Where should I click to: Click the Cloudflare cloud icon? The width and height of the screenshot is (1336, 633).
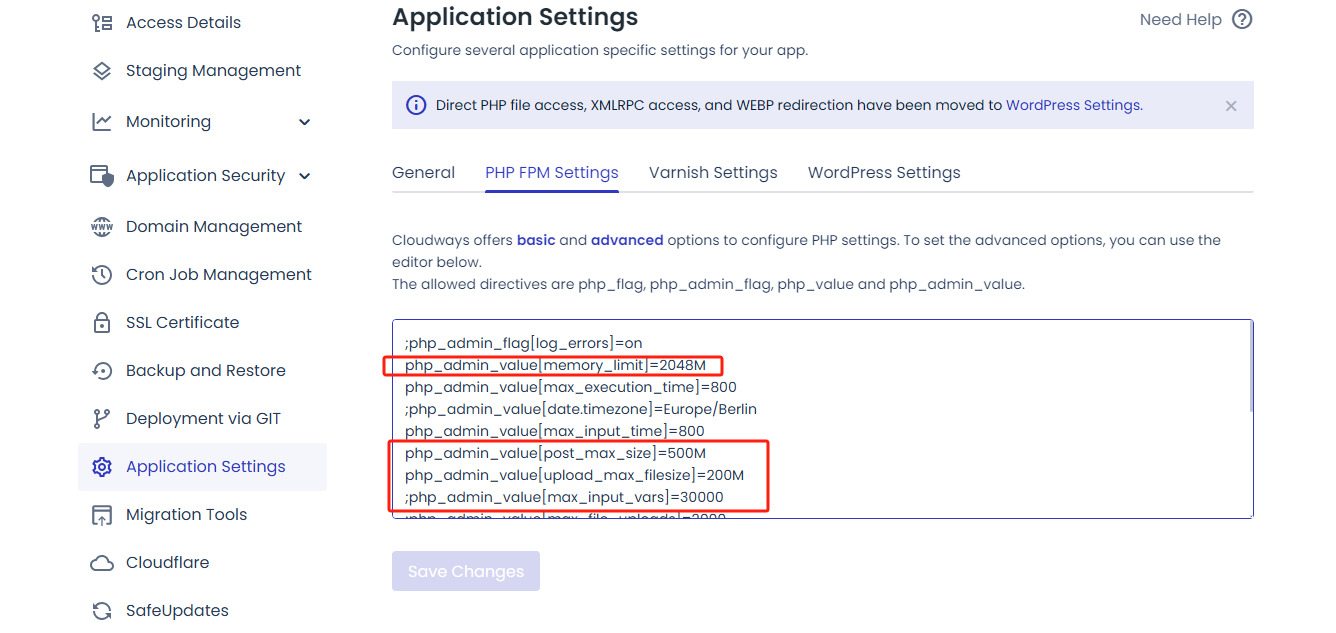[102, 563]
